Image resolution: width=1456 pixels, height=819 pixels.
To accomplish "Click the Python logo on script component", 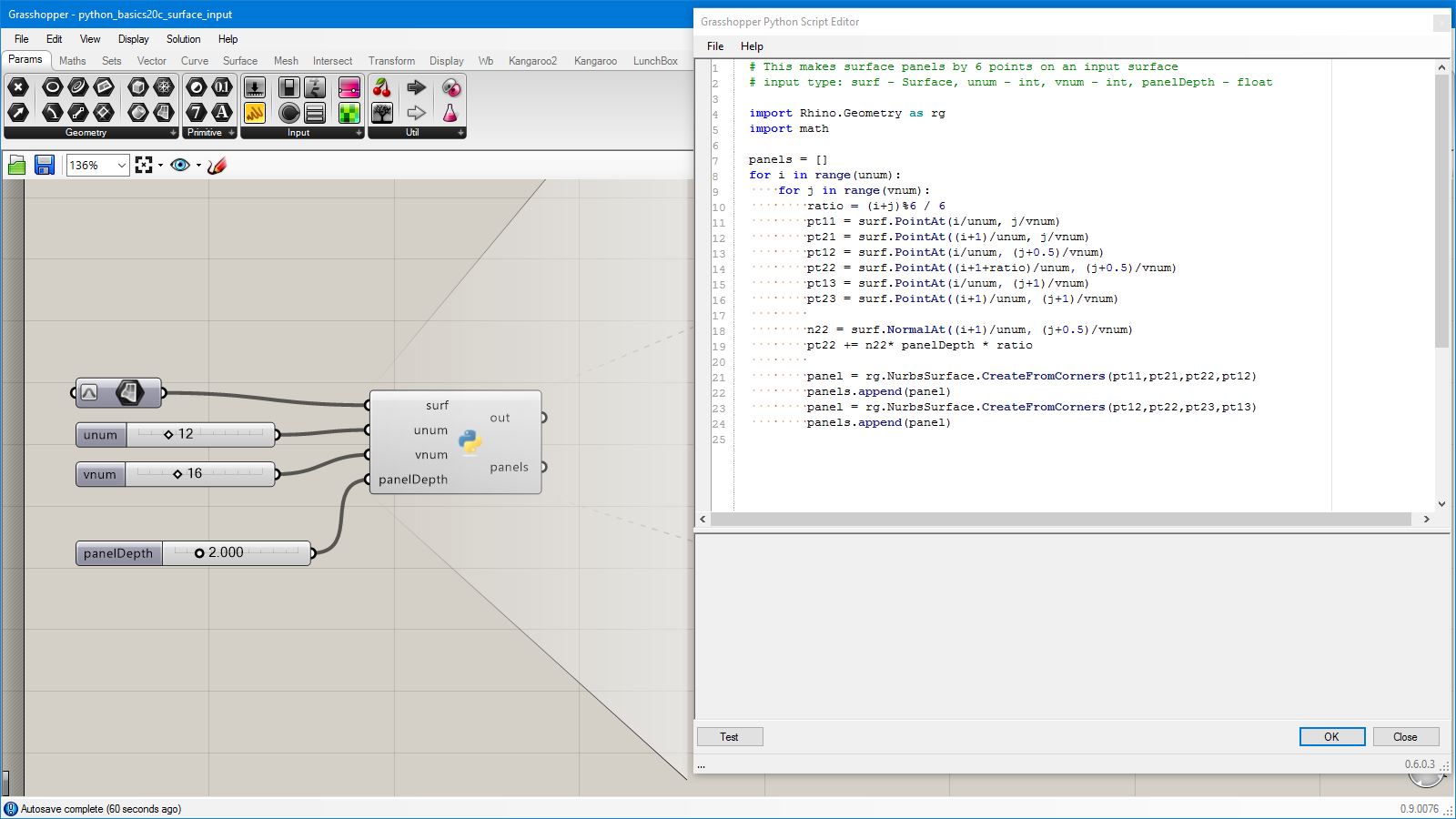I will [470, 442].
